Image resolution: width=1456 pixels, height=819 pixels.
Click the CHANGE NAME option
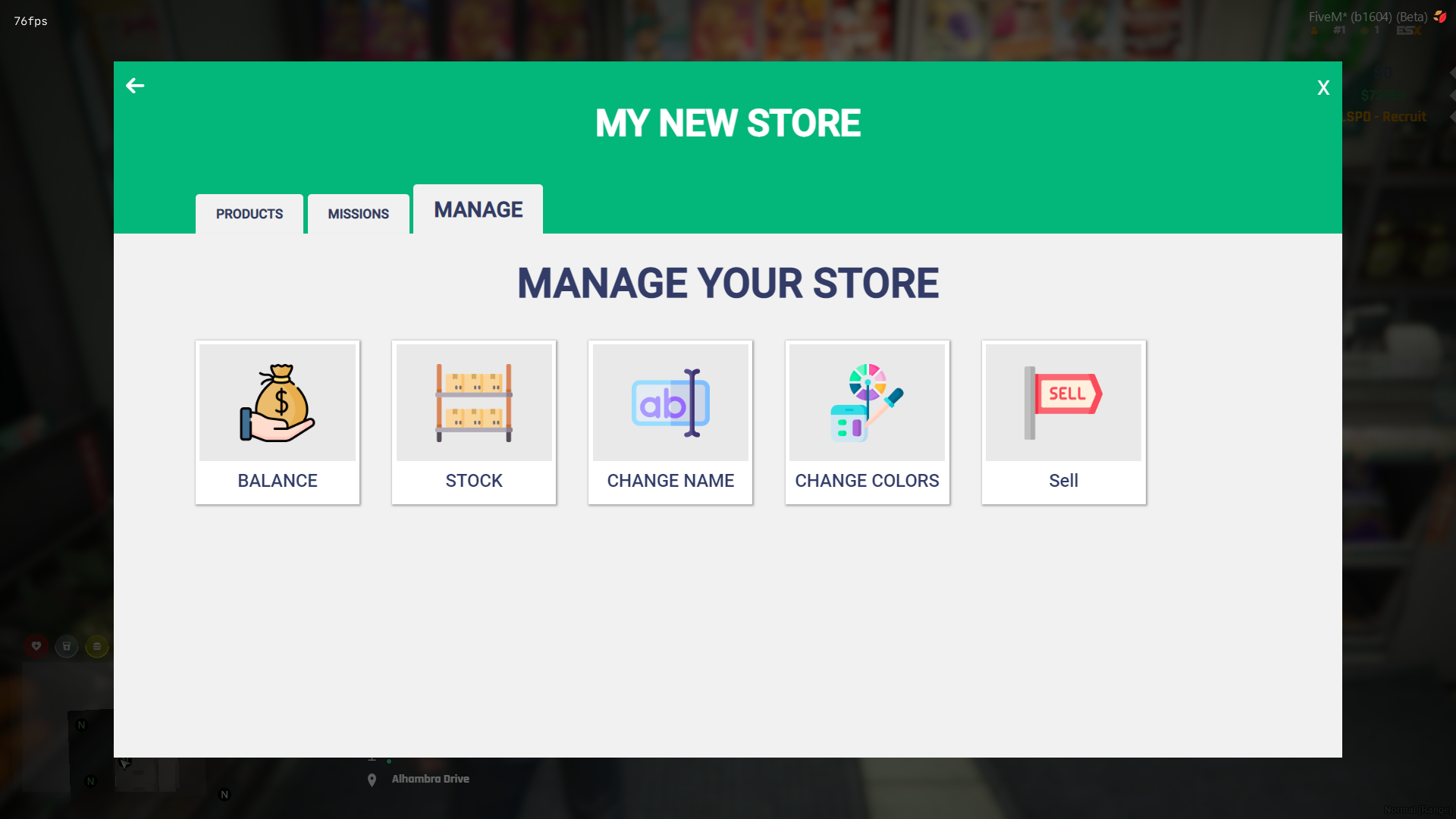click(x=670, y=480)
